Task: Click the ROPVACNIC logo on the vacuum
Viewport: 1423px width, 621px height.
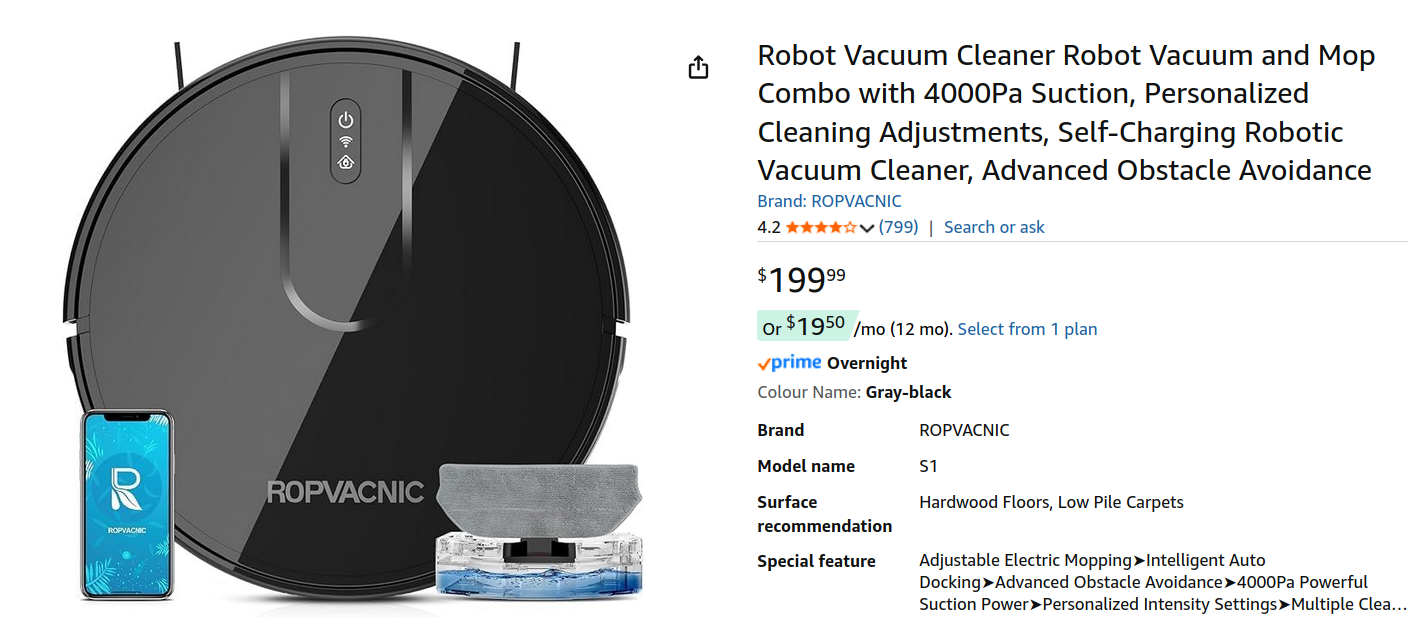Action: tap(345, 492)
